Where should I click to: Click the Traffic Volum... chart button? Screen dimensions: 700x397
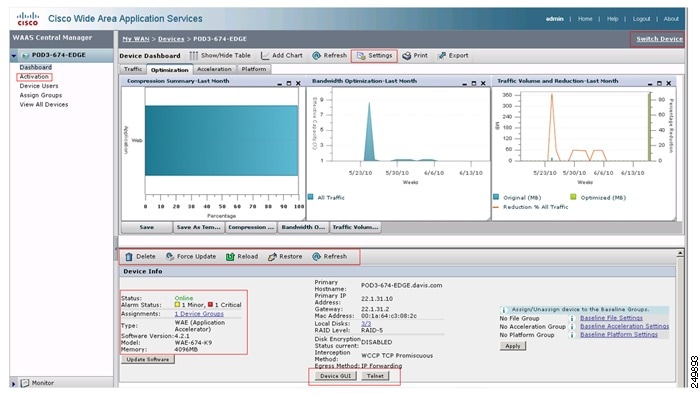coord(355,227)
